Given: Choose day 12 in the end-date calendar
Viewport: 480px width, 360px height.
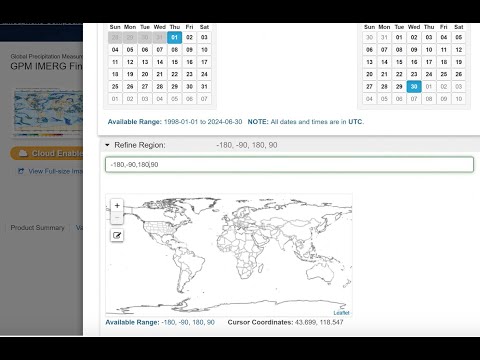Looking at the screenshot, I should [x=459, y=50].
